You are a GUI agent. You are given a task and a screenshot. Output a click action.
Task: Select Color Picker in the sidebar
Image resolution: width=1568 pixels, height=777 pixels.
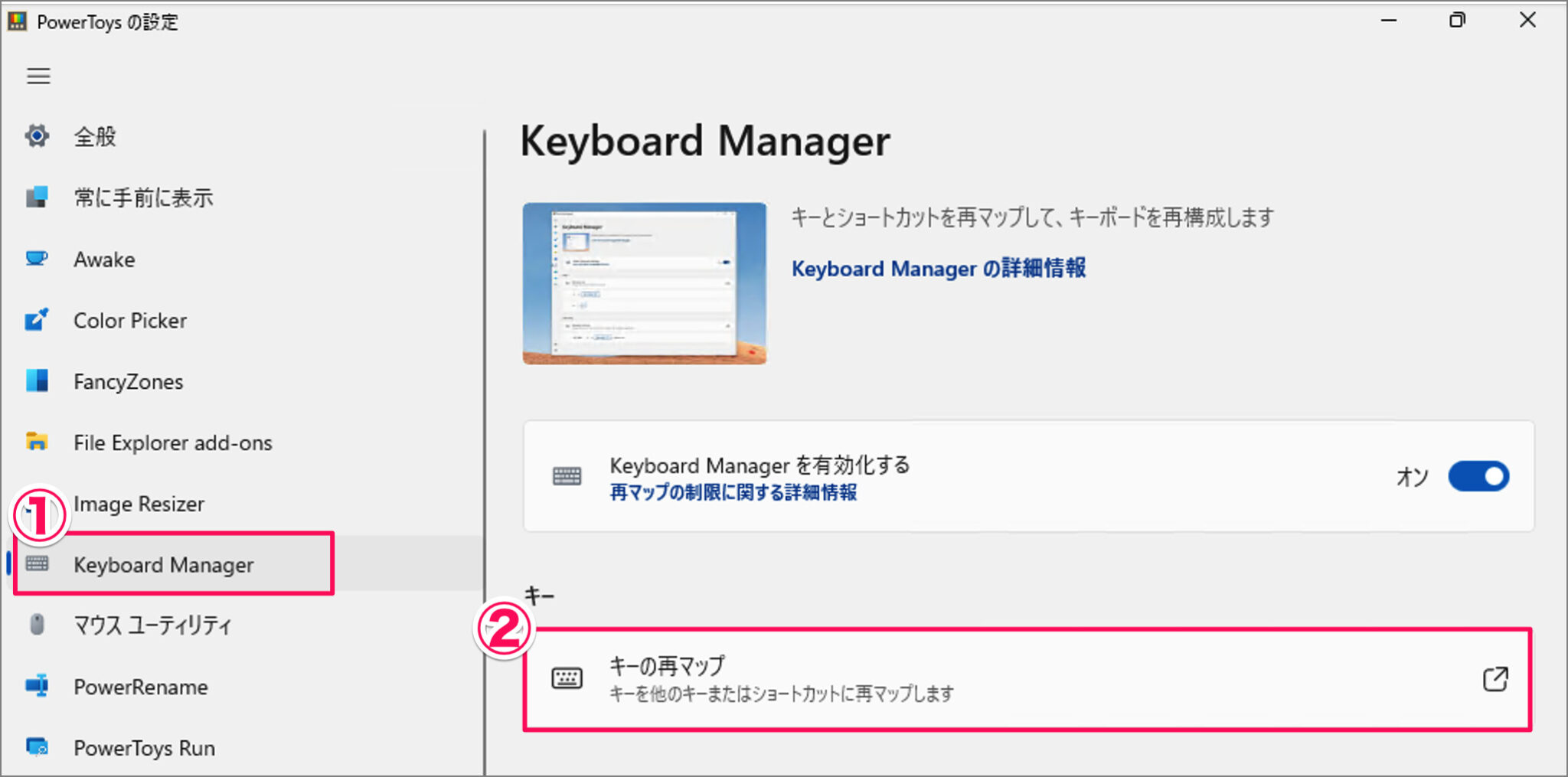130,320
